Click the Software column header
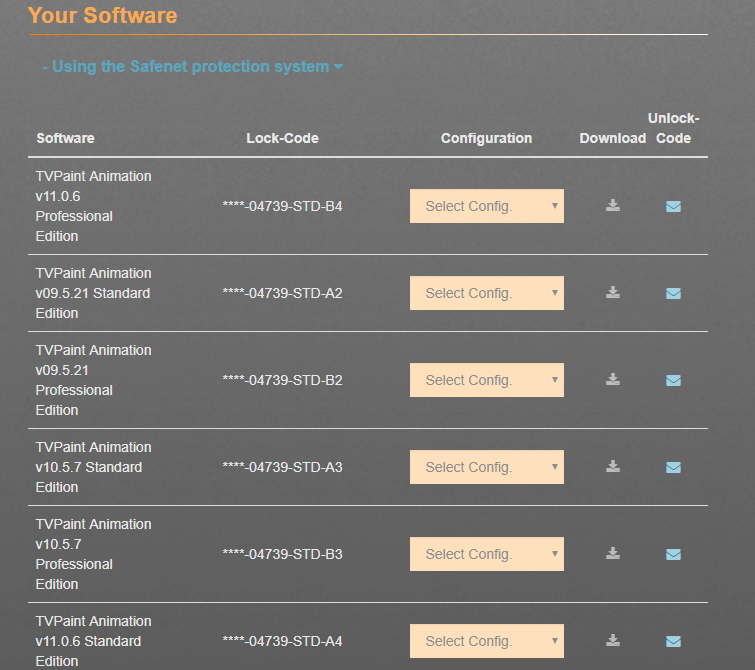Screen dimensions: 755x670 tap(65, 138)
